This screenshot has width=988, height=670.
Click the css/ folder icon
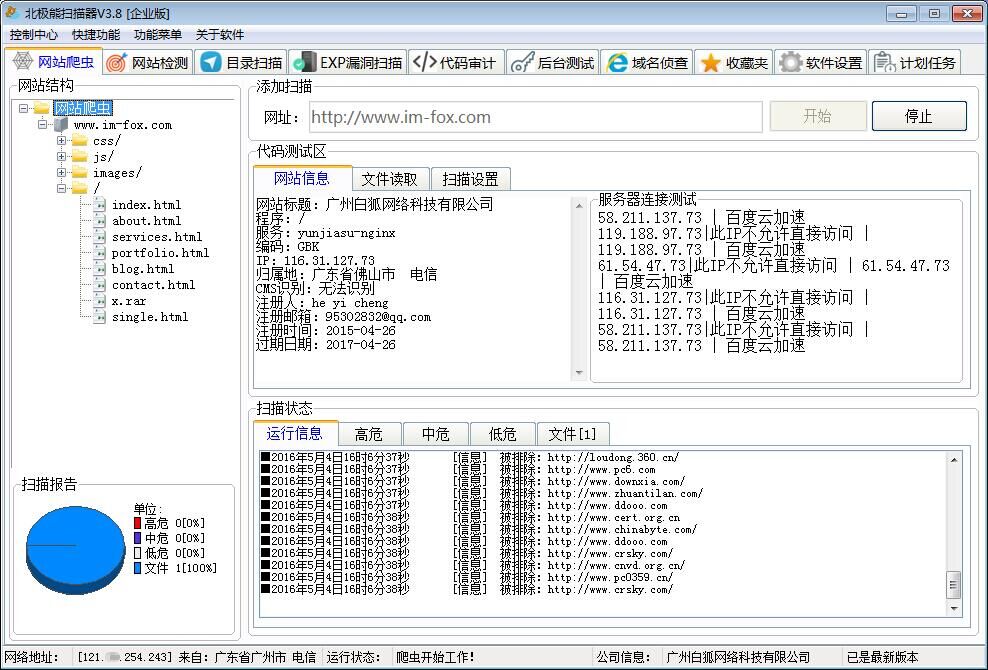click(79, 141)
